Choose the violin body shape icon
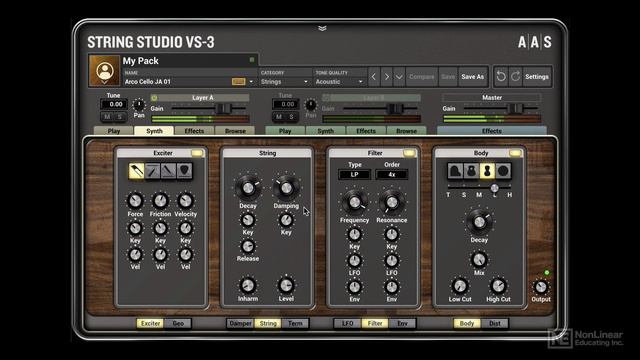 click(x=487, y=171)
